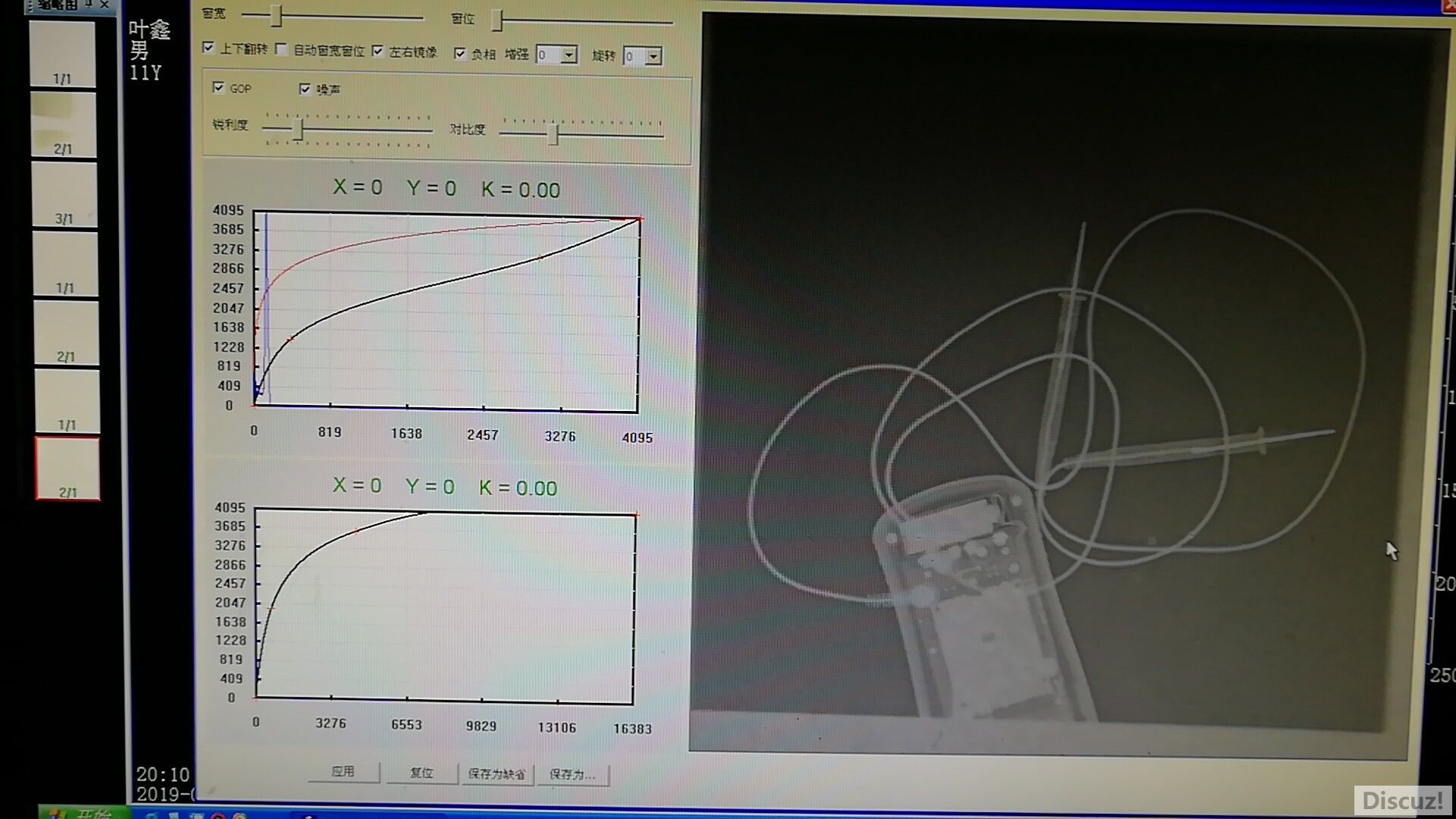Click the 复位 reset button
This screenshot has width=1456, height=819.
(422, 773)
